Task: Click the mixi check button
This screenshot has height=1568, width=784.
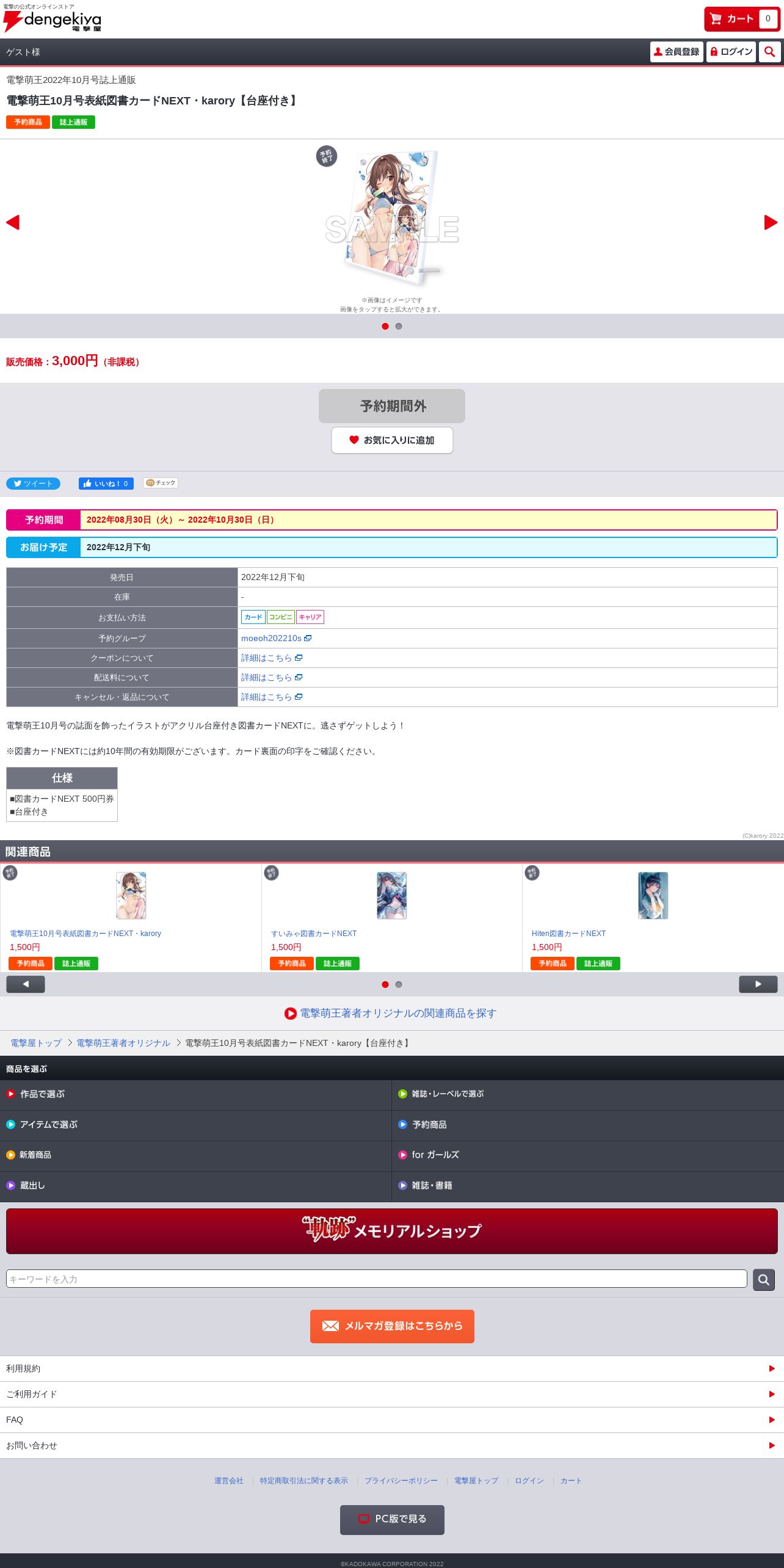Action: point(161,483)
